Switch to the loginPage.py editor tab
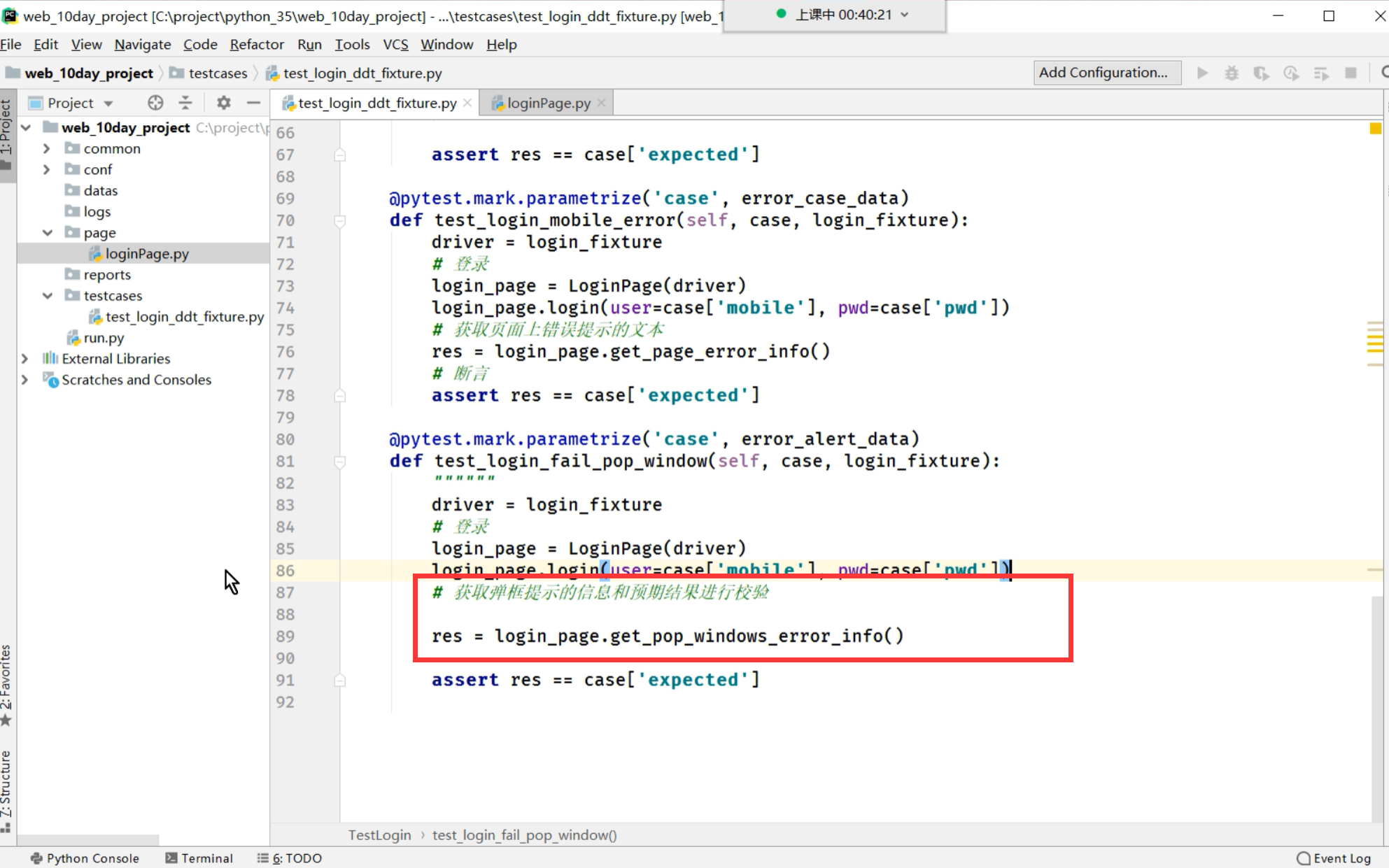1389x868 pixels. [x=548, y=104]
